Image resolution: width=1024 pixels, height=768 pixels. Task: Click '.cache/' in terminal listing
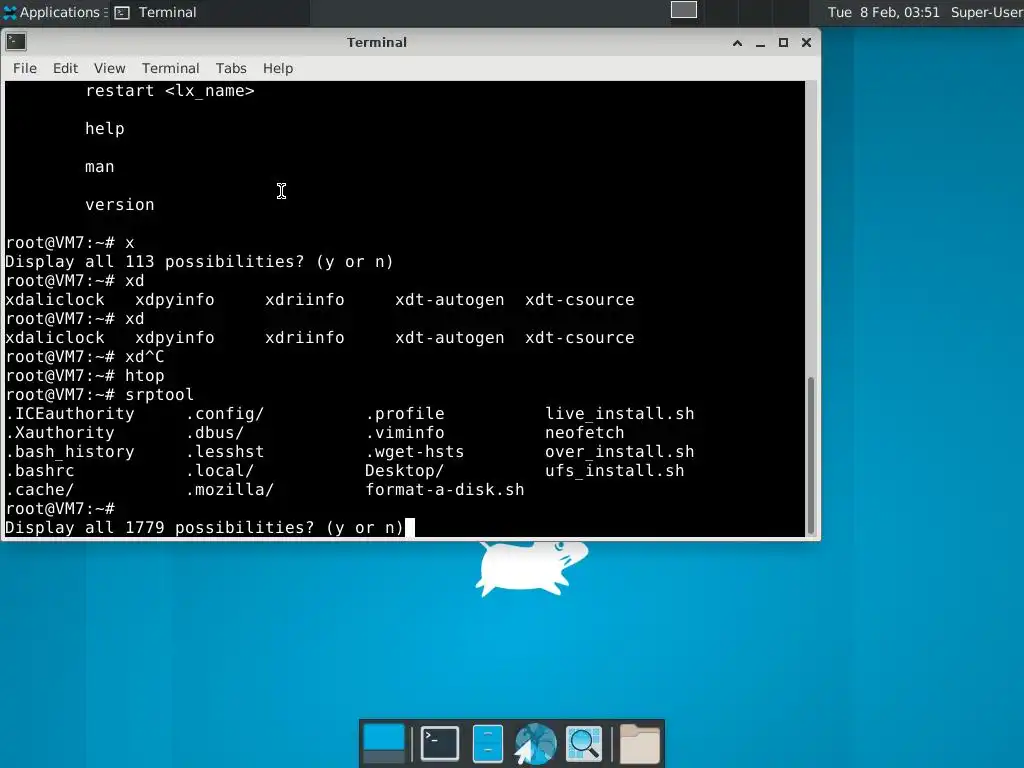[40, 490]
